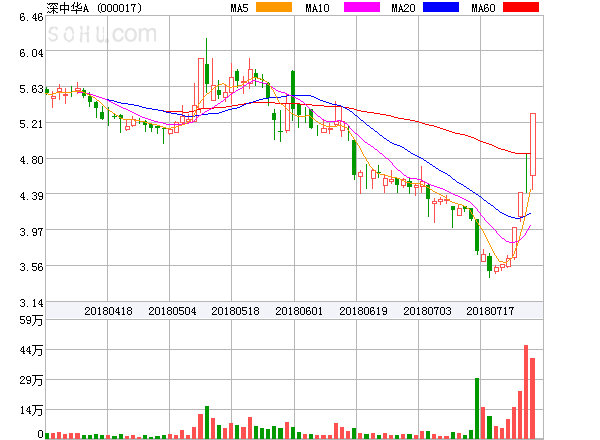Click the blue MA20 legend swatch
The width and height of the screenshot is (600, 440).
tap(441, 7)
